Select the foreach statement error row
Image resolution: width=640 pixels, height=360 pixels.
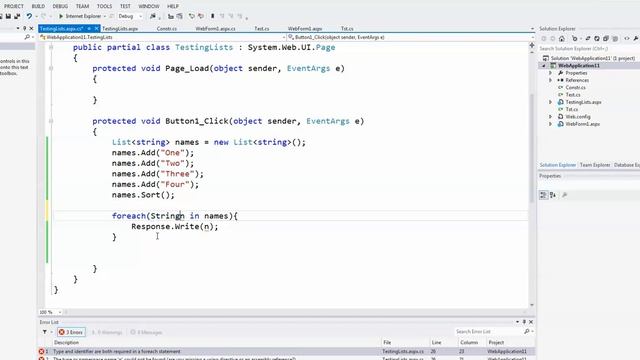pyautogui.click(x=286, y=351)
